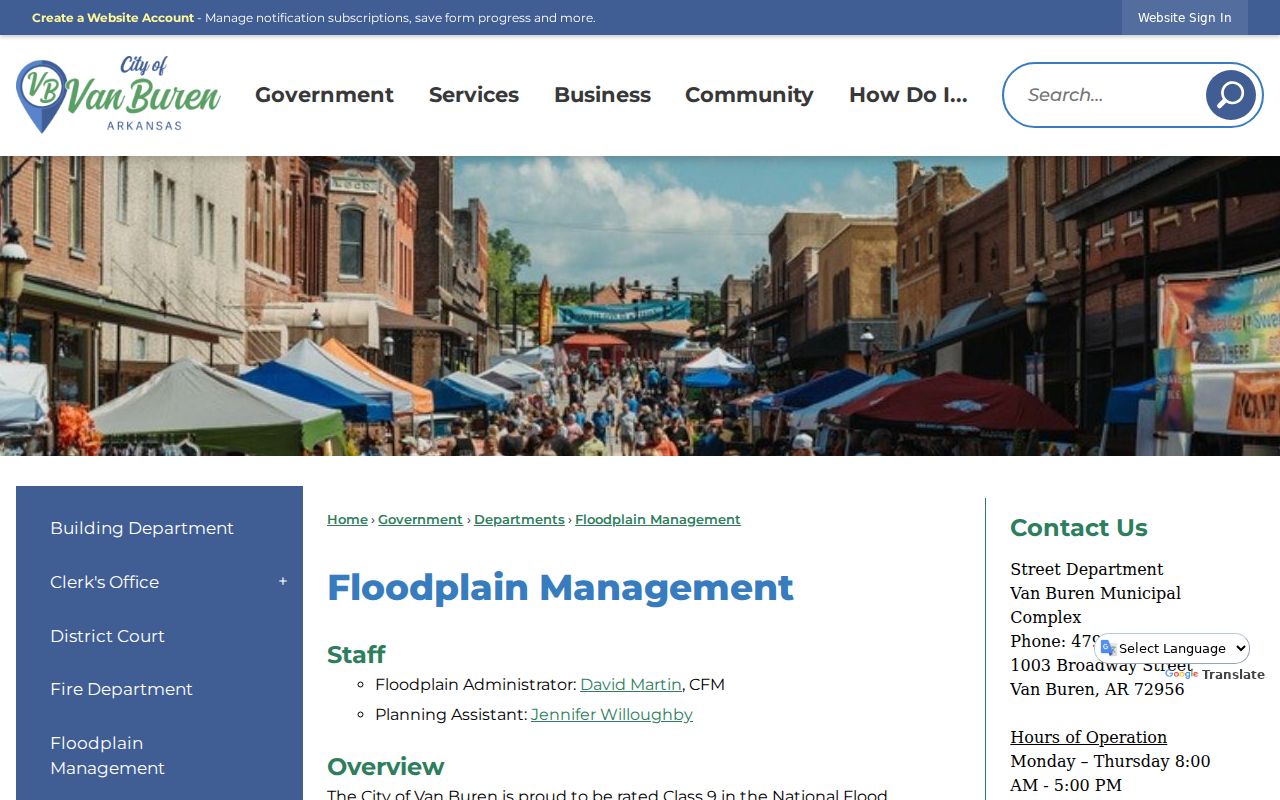
Task: Click the Overview section heading
Action: click(x=385, y=767)
